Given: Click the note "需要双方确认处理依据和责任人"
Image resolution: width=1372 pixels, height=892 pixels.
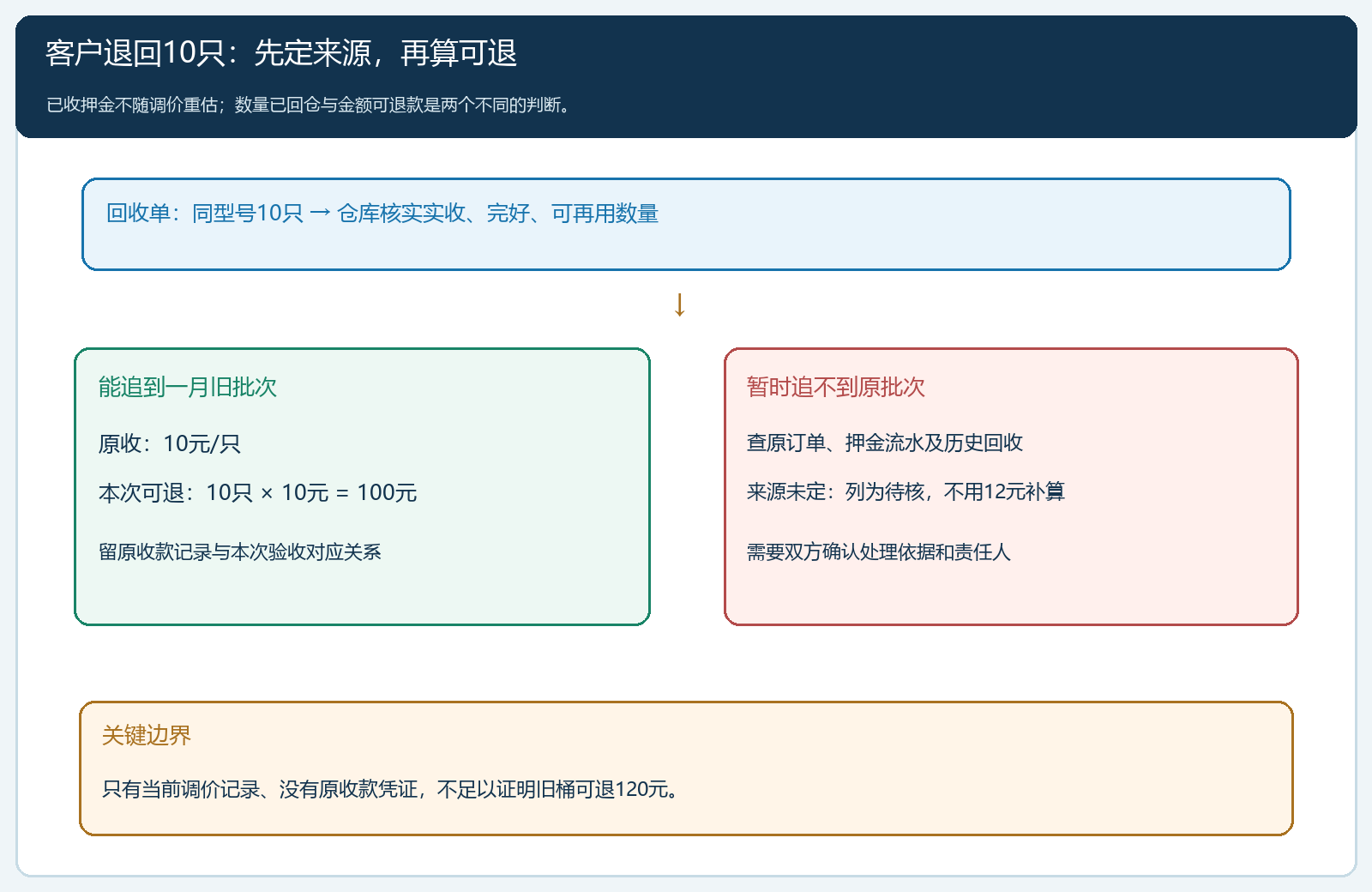Looking at the screenshot, I should pos(879,551).
